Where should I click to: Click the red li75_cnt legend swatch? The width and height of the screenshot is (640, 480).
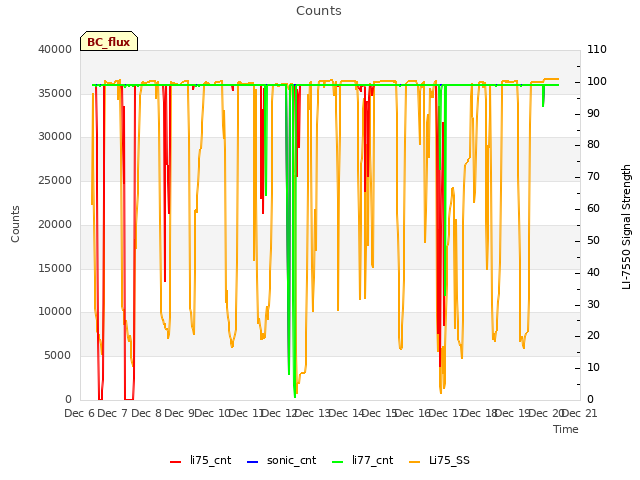point(176,462)
